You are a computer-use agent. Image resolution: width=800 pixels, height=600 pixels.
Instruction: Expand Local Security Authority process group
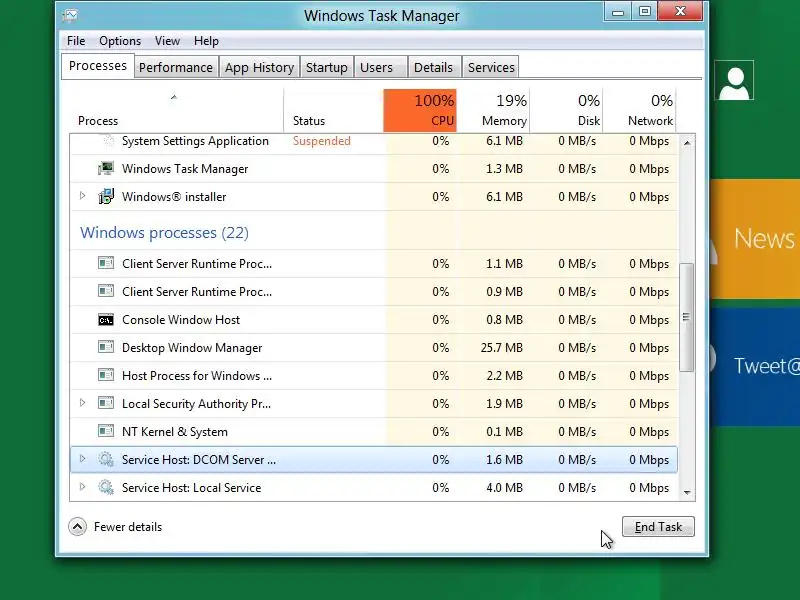[82, 403]
